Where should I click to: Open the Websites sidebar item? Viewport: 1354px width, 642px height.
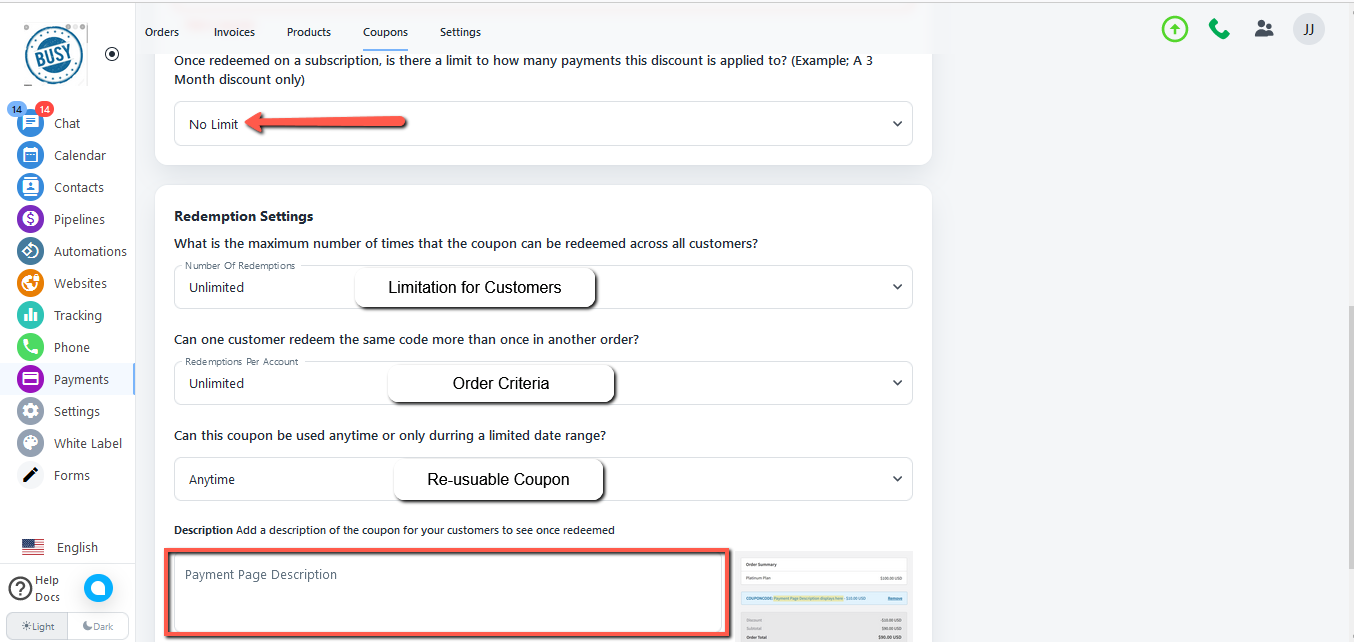point(80,283)
